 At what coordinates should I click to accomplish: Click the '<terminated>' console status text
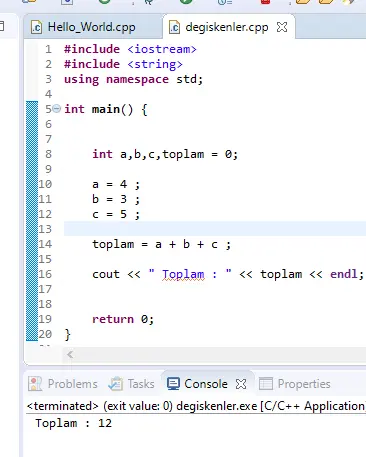[x=63, y=406]
